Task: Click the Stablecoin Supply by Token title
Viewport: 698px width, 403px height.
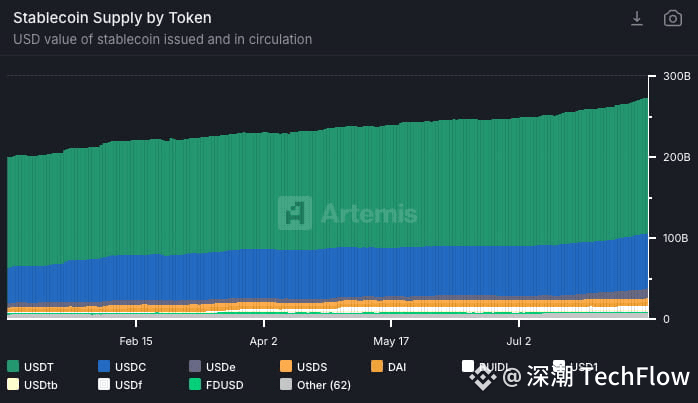Action: click(x=112, y=18)
